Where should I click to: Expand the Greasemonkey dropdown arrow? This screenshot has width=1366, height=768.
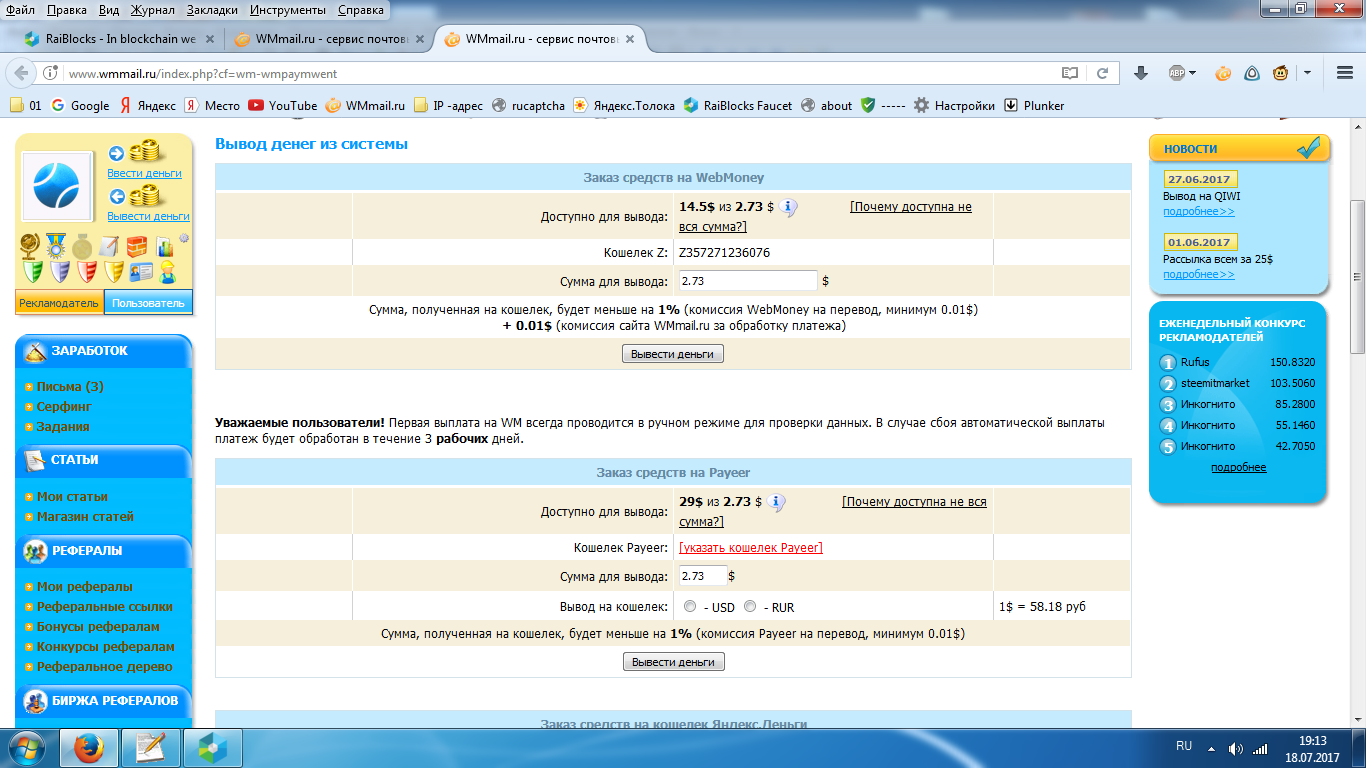pos(1307,73)
